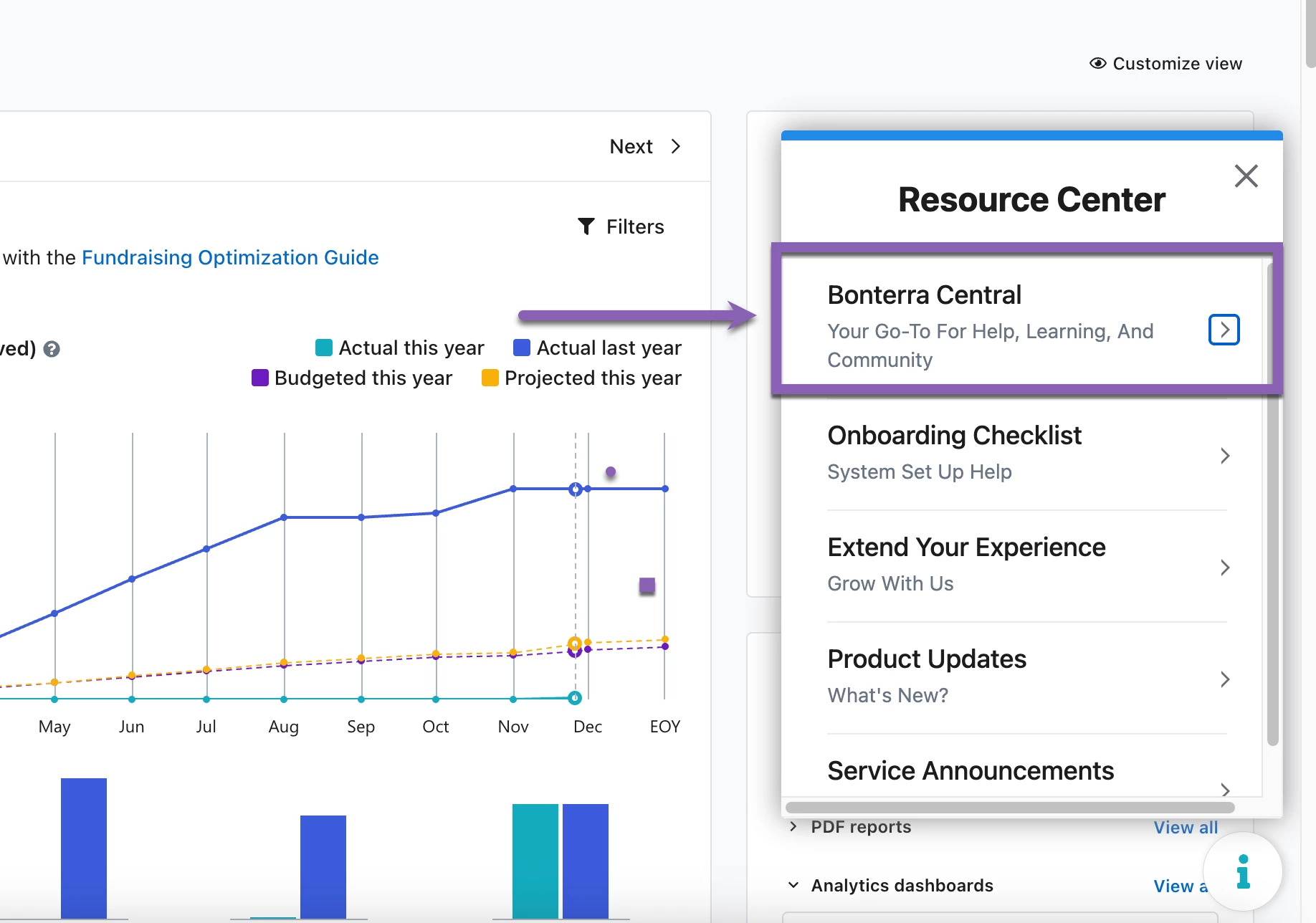Click the Resource Center horizontal scrollbar
The image size is (1316, 923).
point(1010,807)
